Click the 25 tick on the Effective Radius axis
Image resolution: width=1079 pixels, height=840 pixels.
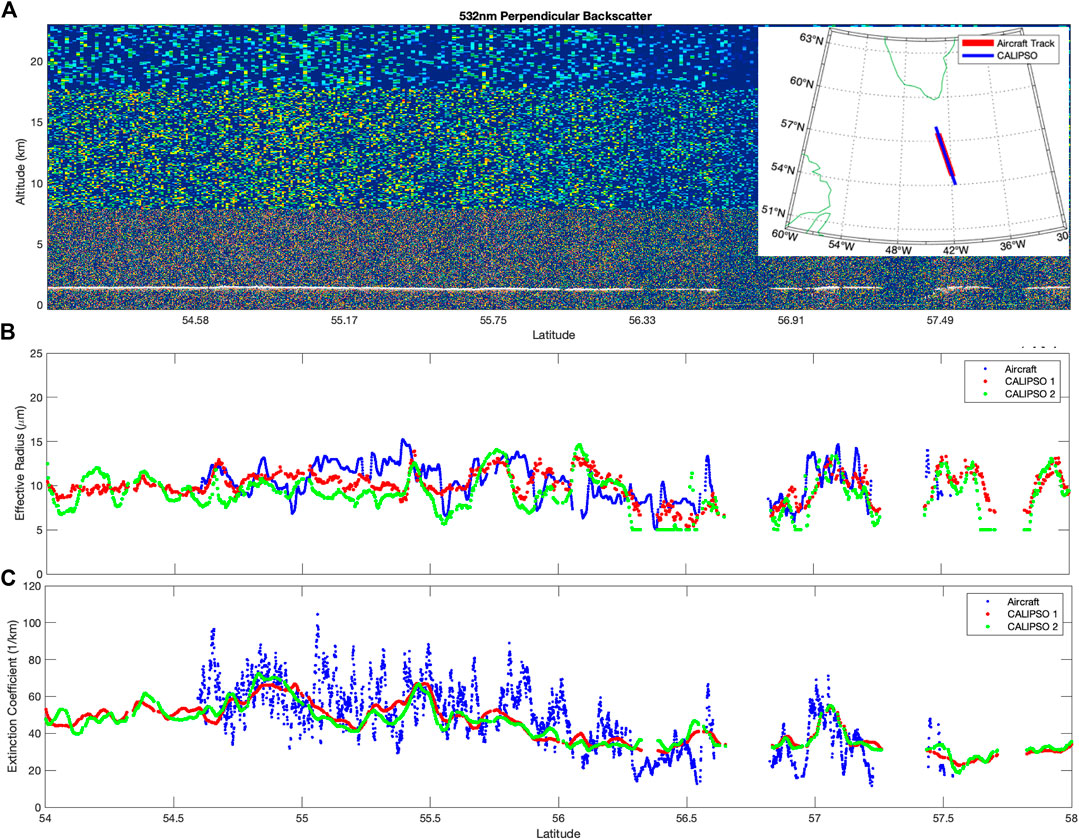tap(37, 354)
